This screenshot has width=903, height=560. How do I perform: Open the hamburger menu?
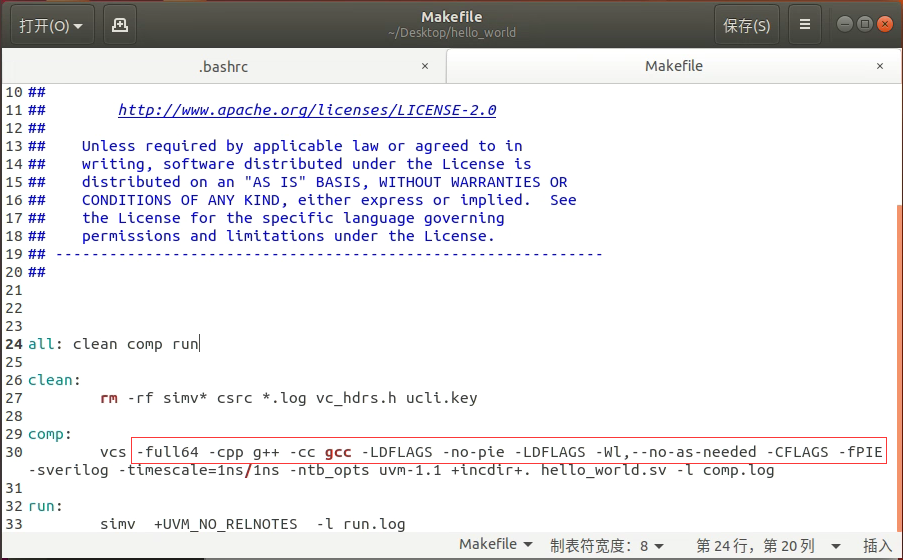[805, 25]
